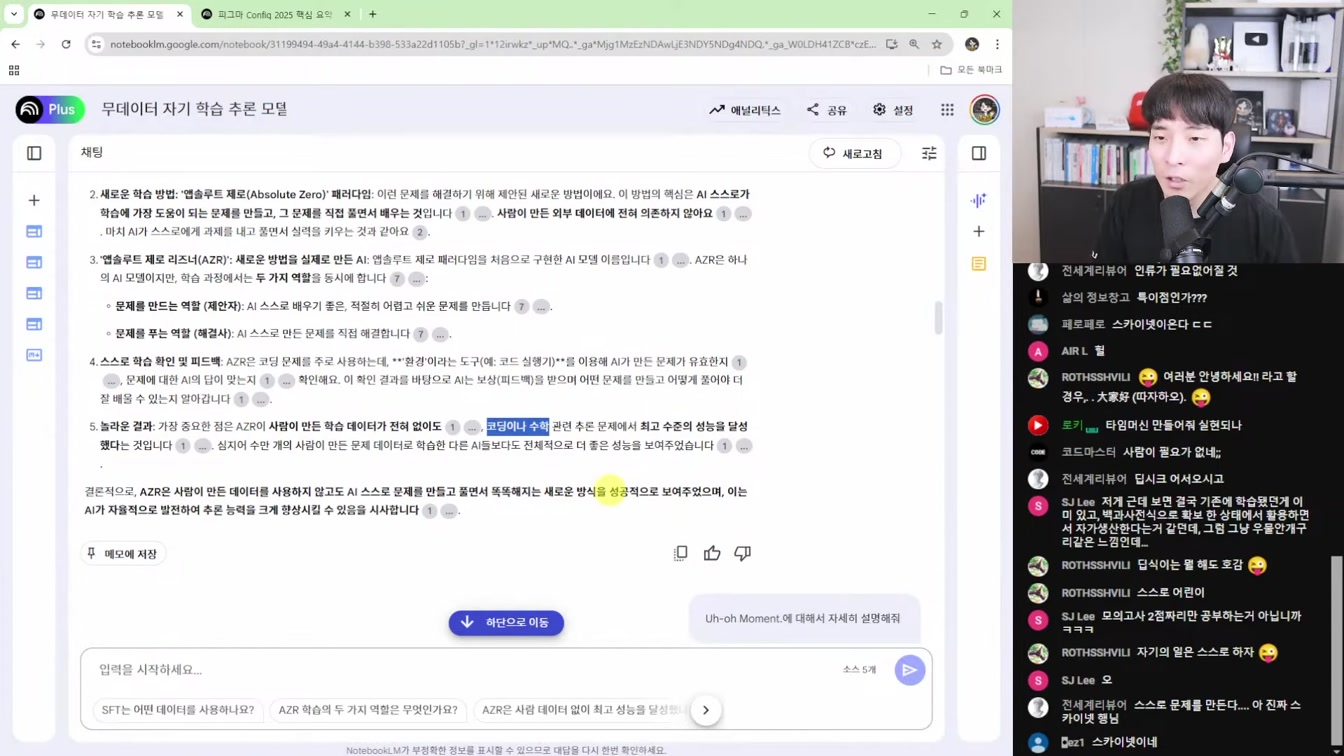Screen dimensions: 1344x756
Task: Click the 입력을 시작하세요 chat input field
Action: click(460, 669)
